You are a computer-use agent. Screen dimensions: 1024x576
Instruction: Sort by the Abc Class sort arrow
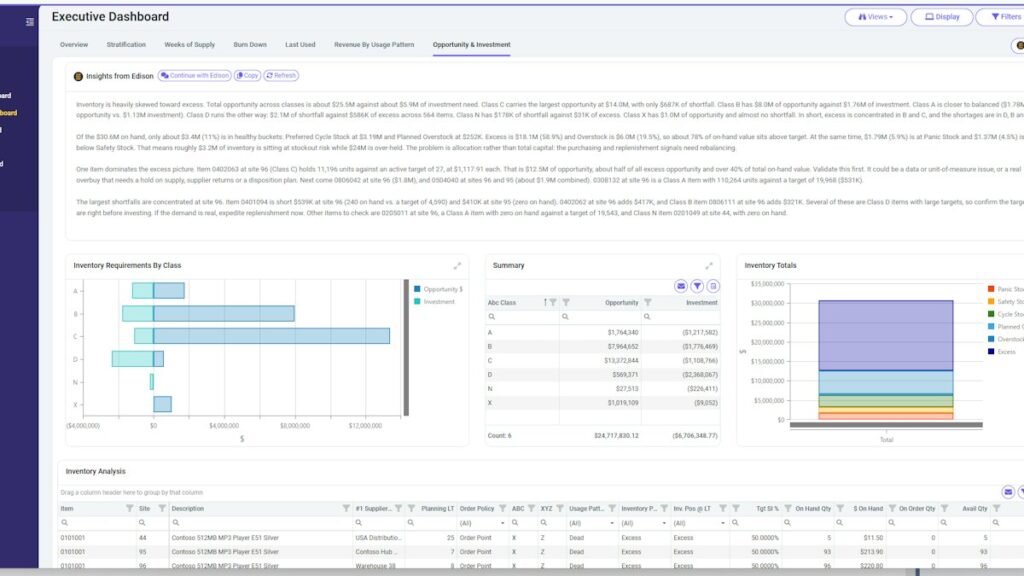point(545,302)
